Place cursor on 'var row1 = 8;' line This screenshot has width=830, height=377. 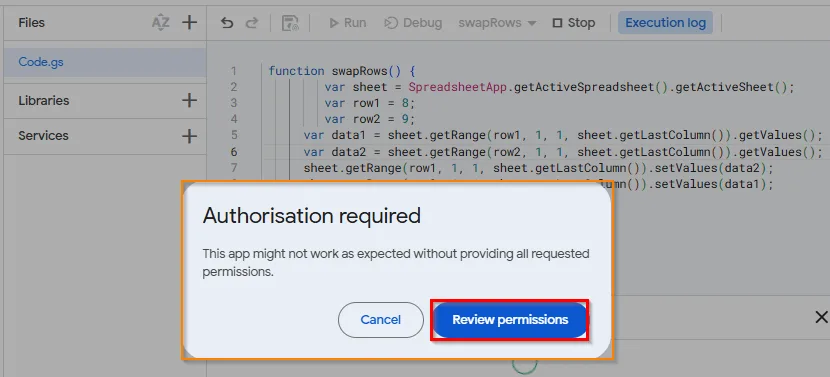(x=370, y=103)
